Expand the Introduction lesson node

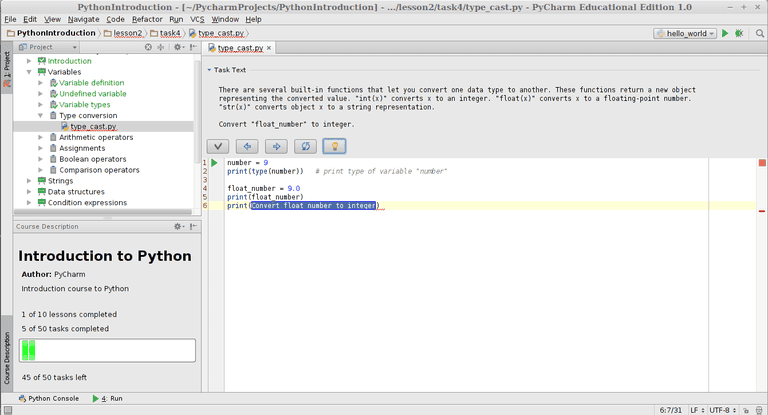pyautogui.click(x=29, y=61)
